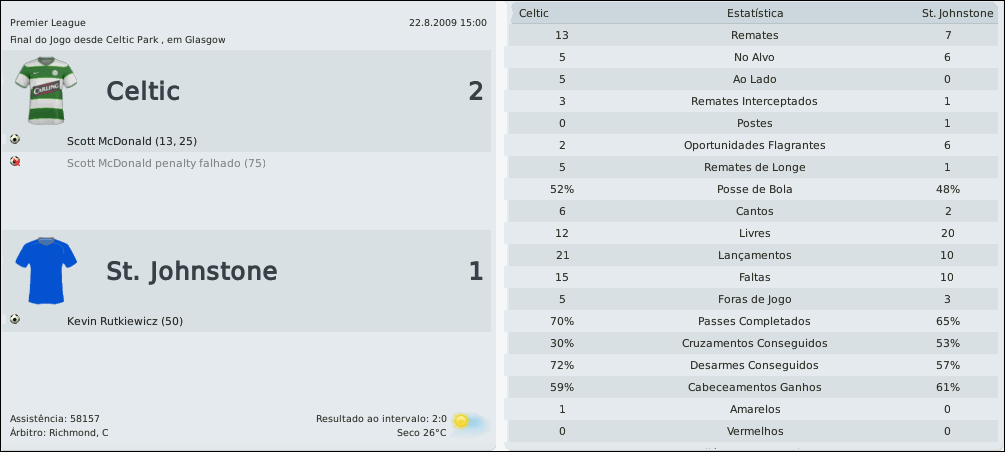Click the Premier League competition label
The height and width of the screenshot is (452, 1005).
point(48,22)
